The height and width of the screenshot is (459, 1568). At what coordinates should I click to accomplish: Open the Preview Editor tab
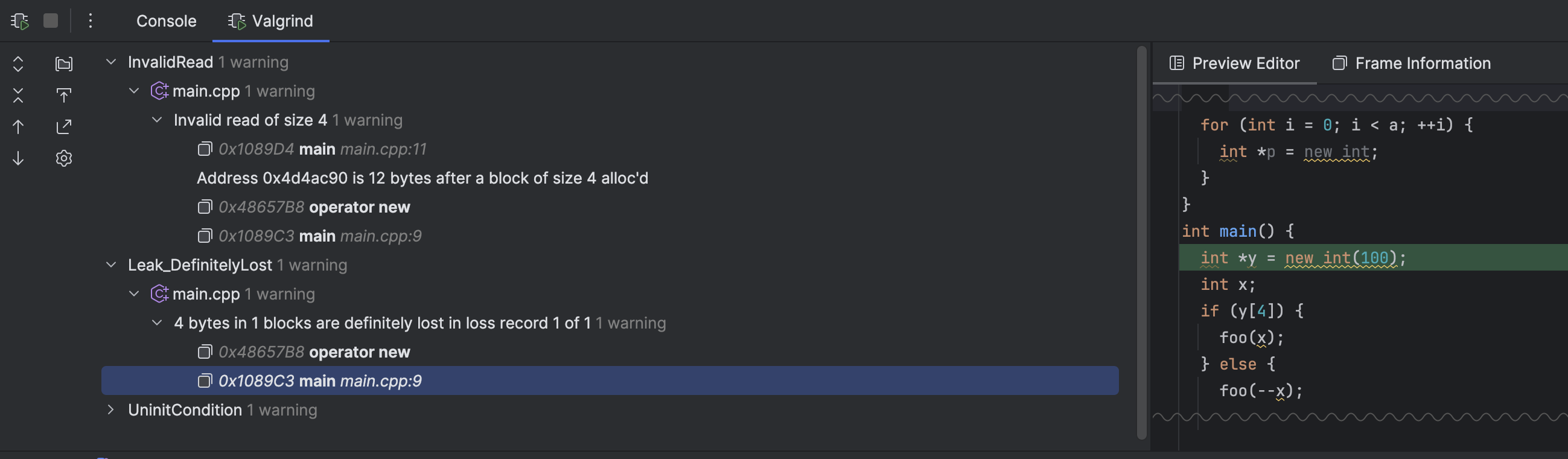[1236, 63]
